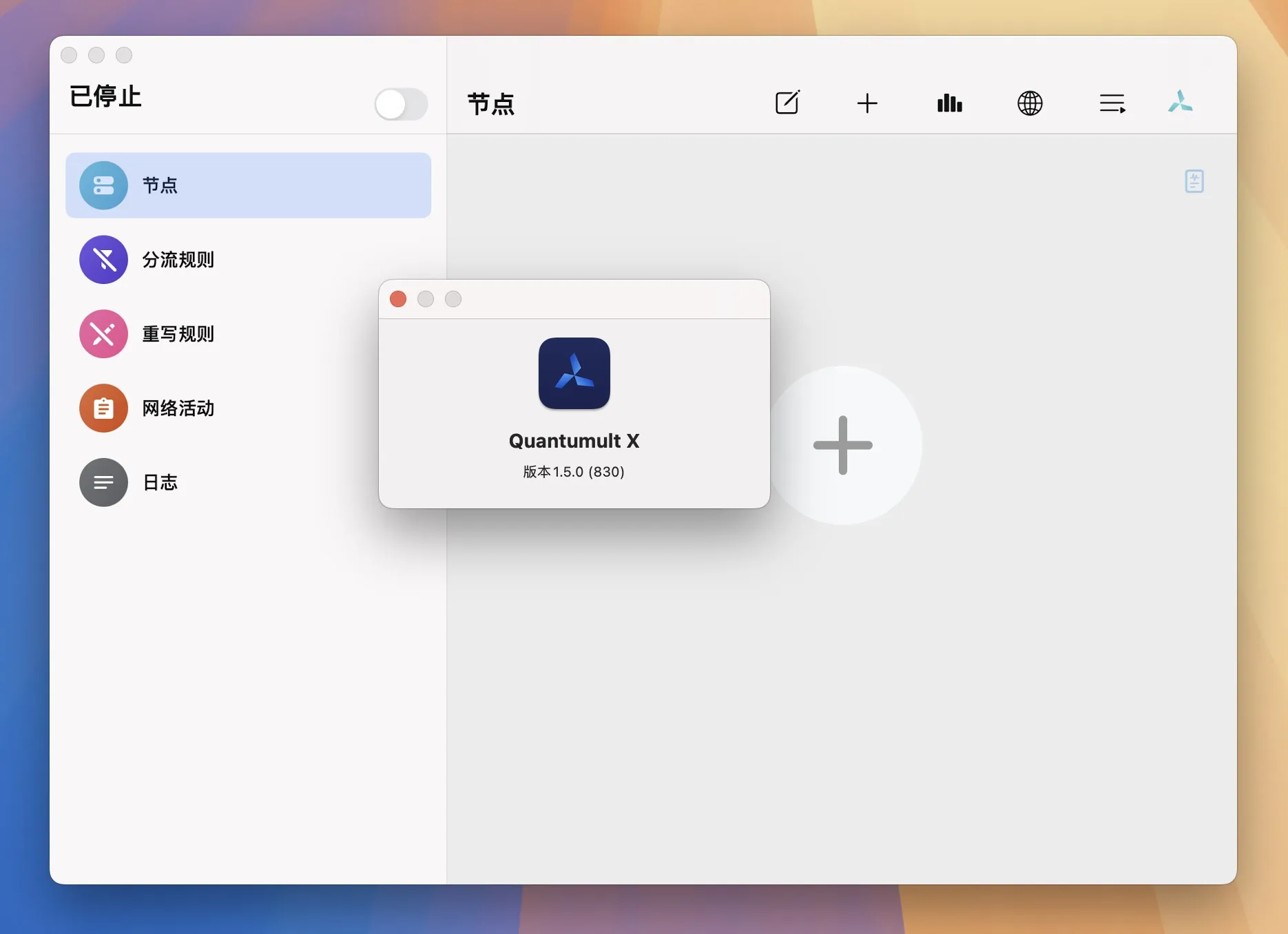Click the 节点 heading in main panel
The width and height of the screenshot is (1288, 934).
point(491,104)
